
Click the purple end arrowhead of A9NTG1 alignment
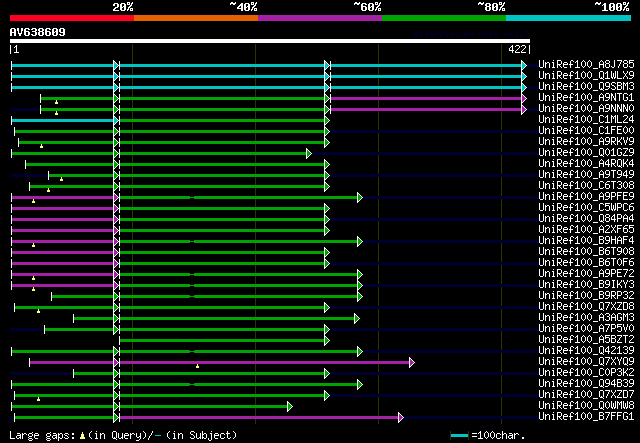[x=524, y=98]
